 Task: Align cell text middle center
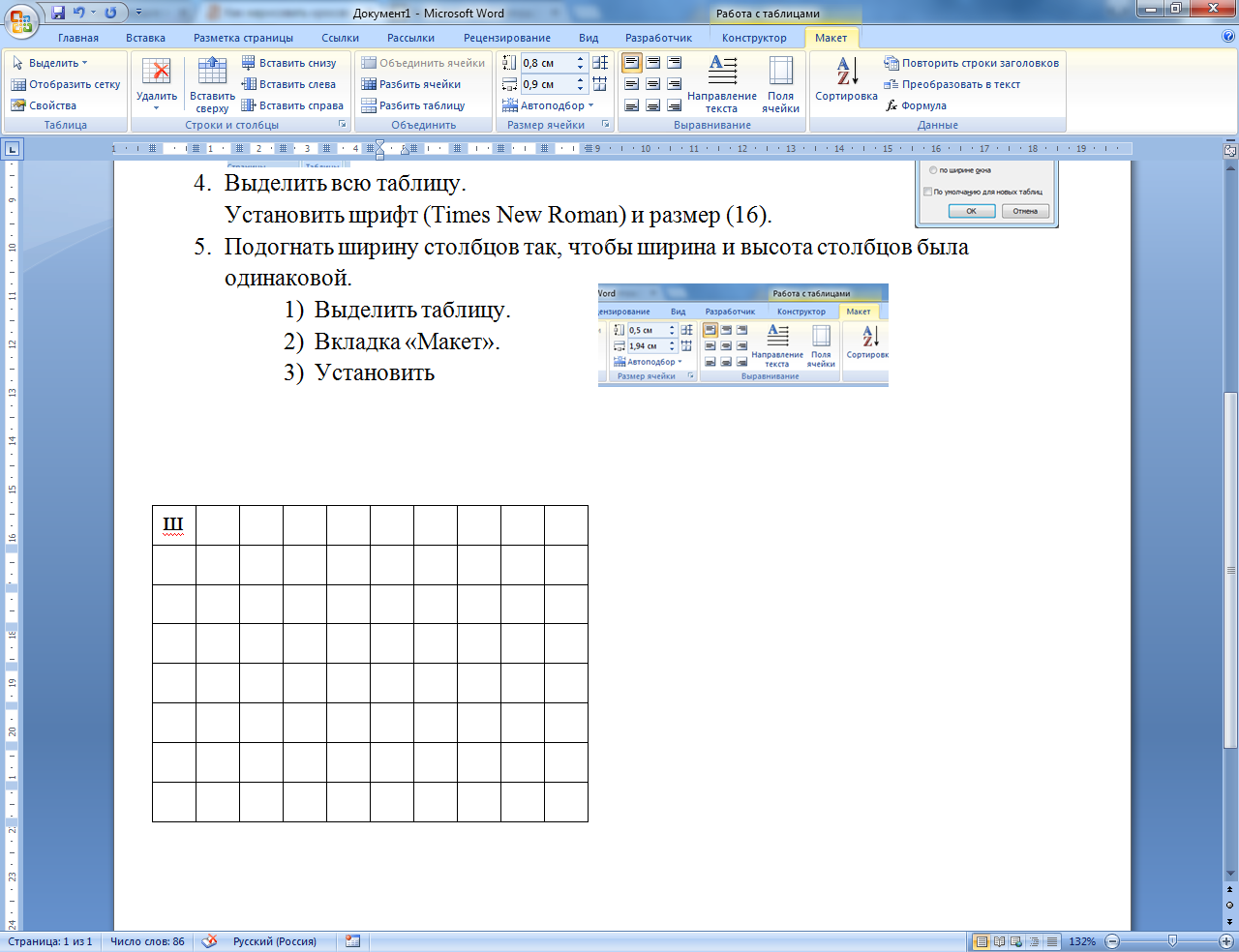click(653, 84)
